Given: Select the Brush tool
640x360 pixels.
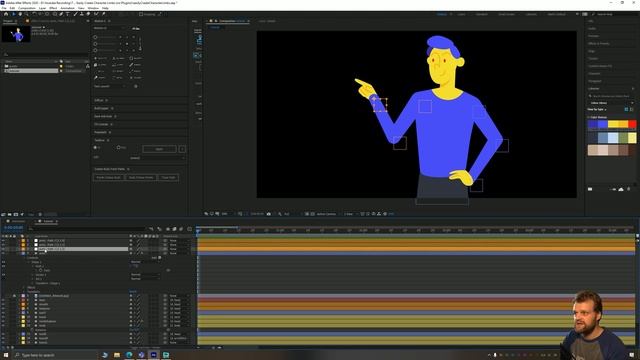Looking at the screenshot, I should [76, 14].
